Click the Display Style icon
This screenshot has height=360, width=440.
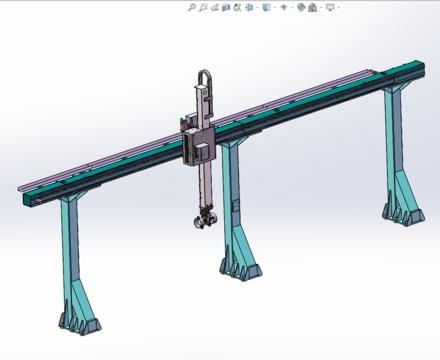(x=266, y=7)
